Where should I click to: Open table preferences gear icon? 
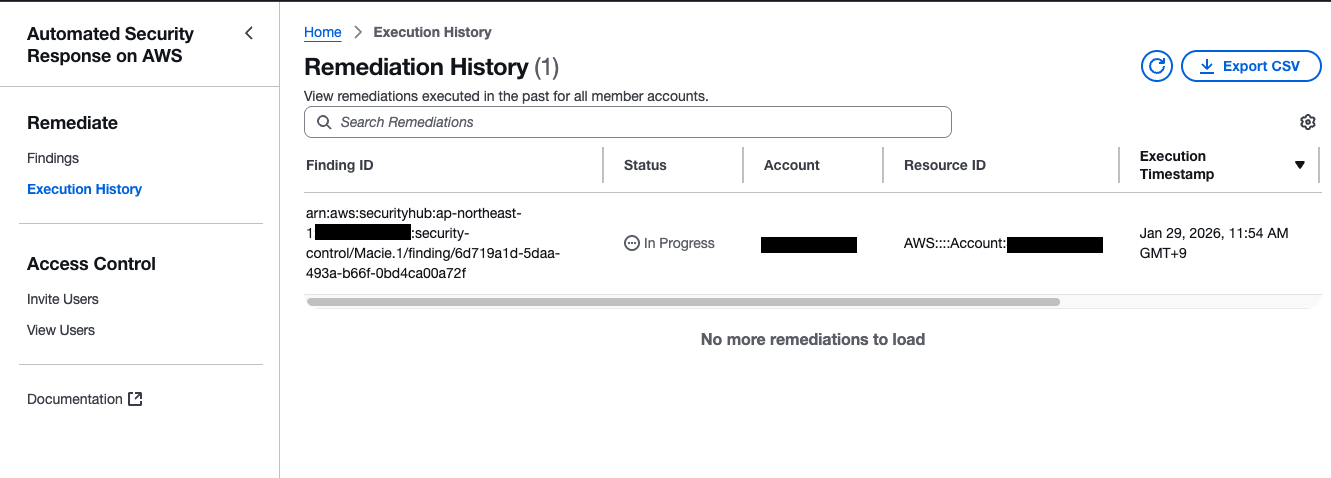tap(1307, 122)
